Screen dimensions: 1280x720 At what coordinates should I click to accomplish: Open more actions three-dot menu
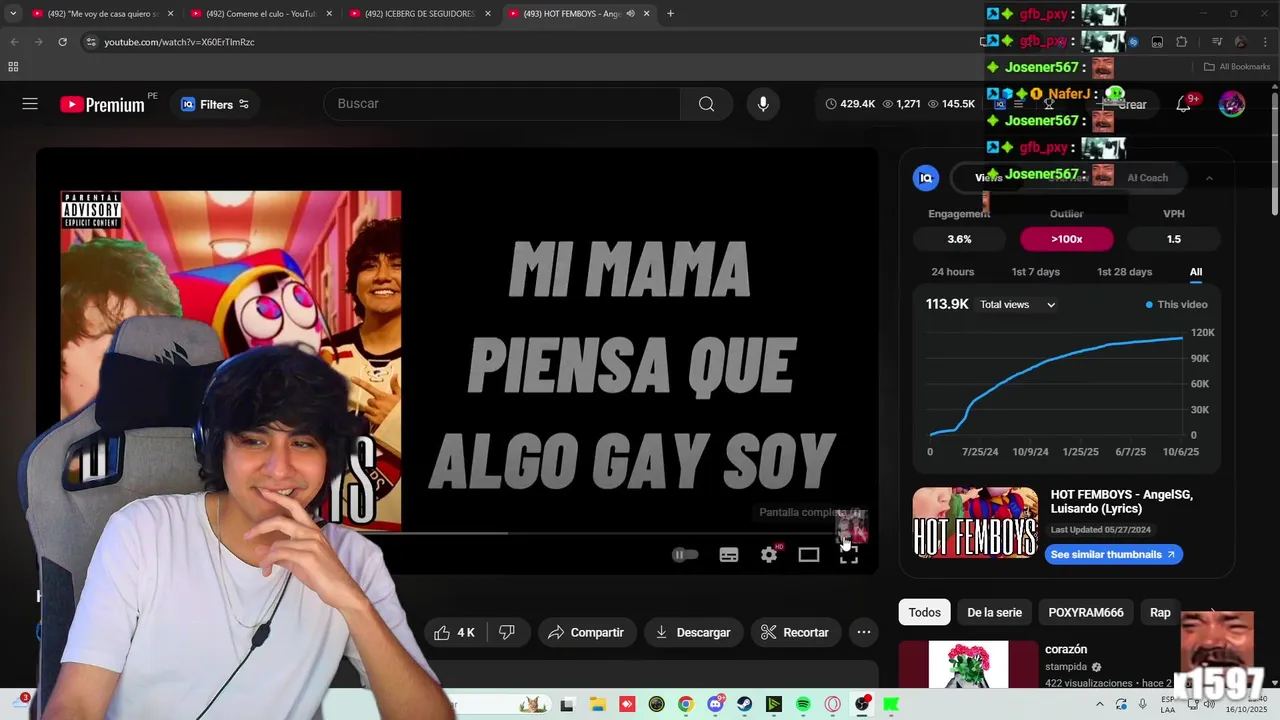pyautogui.click(x=864, y=632)
